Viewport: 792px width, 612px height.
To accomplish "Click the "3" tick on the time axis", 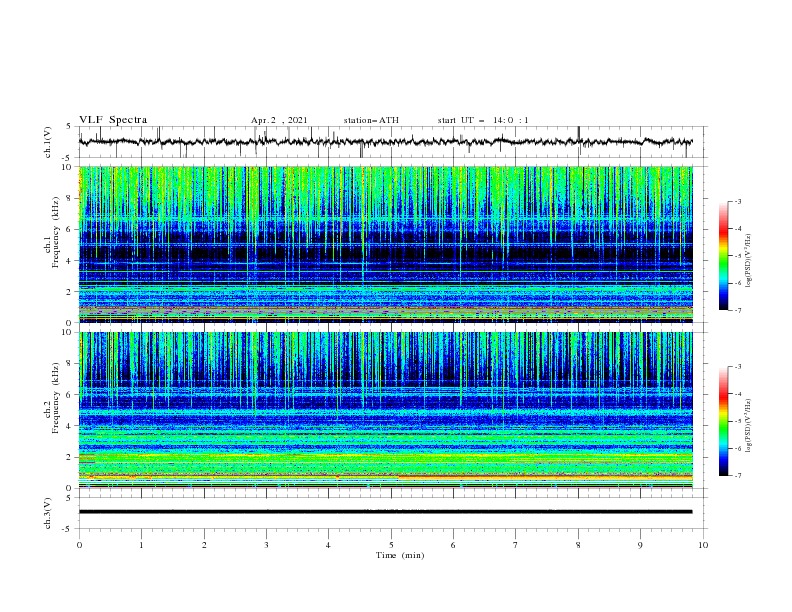I will (x=266, y=545).
